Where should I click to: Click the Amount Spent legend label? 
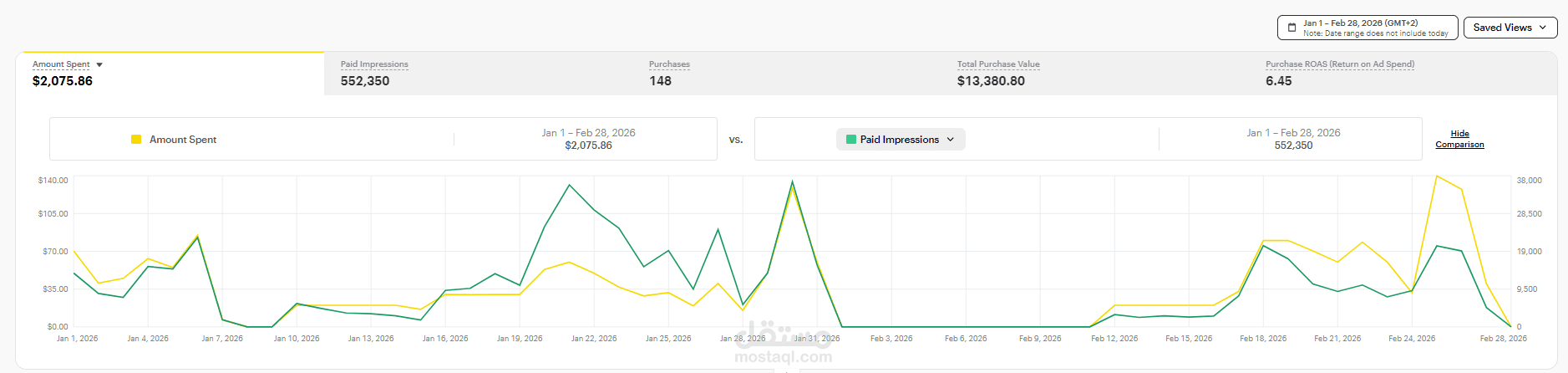pyautogui.click(x=183, y=140)
